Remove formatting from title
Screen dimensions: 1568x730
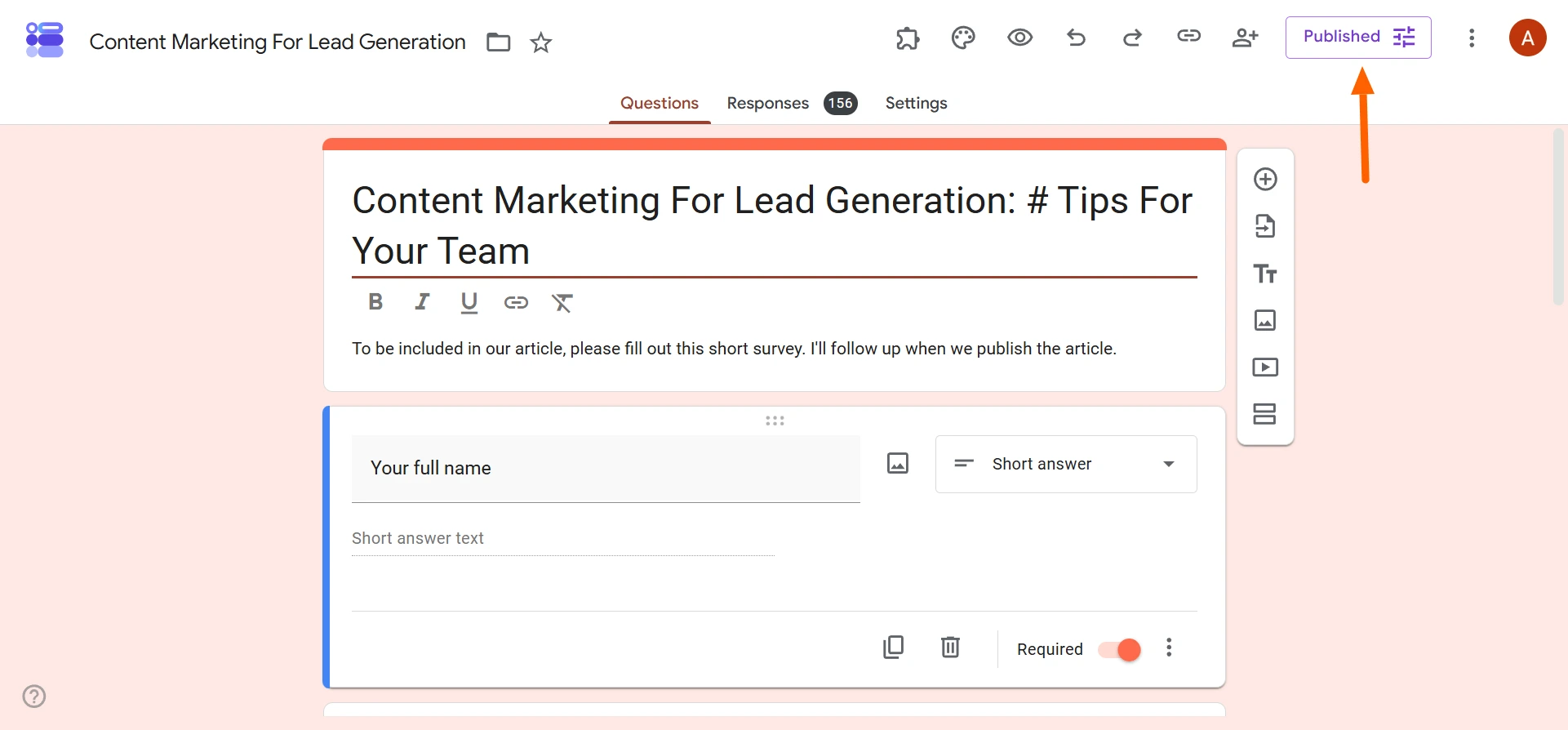(562, 303)
